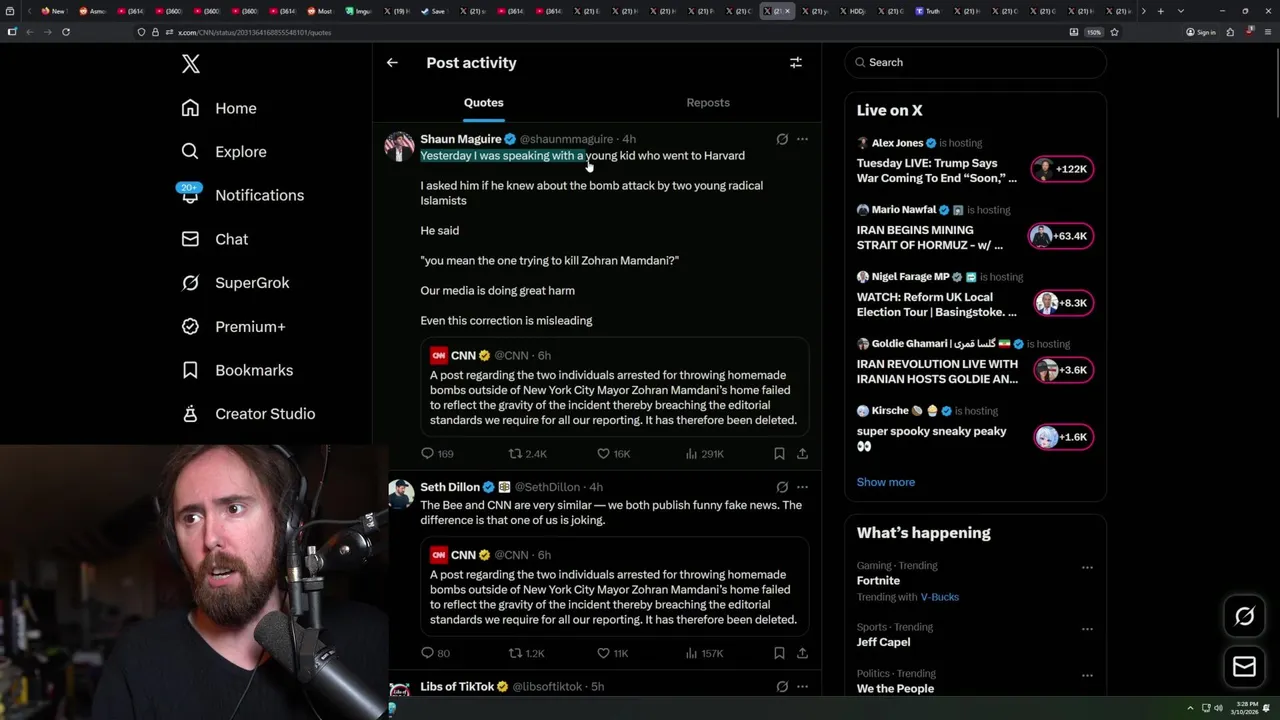Open the floating Grok button

[x=1244, y=616]
